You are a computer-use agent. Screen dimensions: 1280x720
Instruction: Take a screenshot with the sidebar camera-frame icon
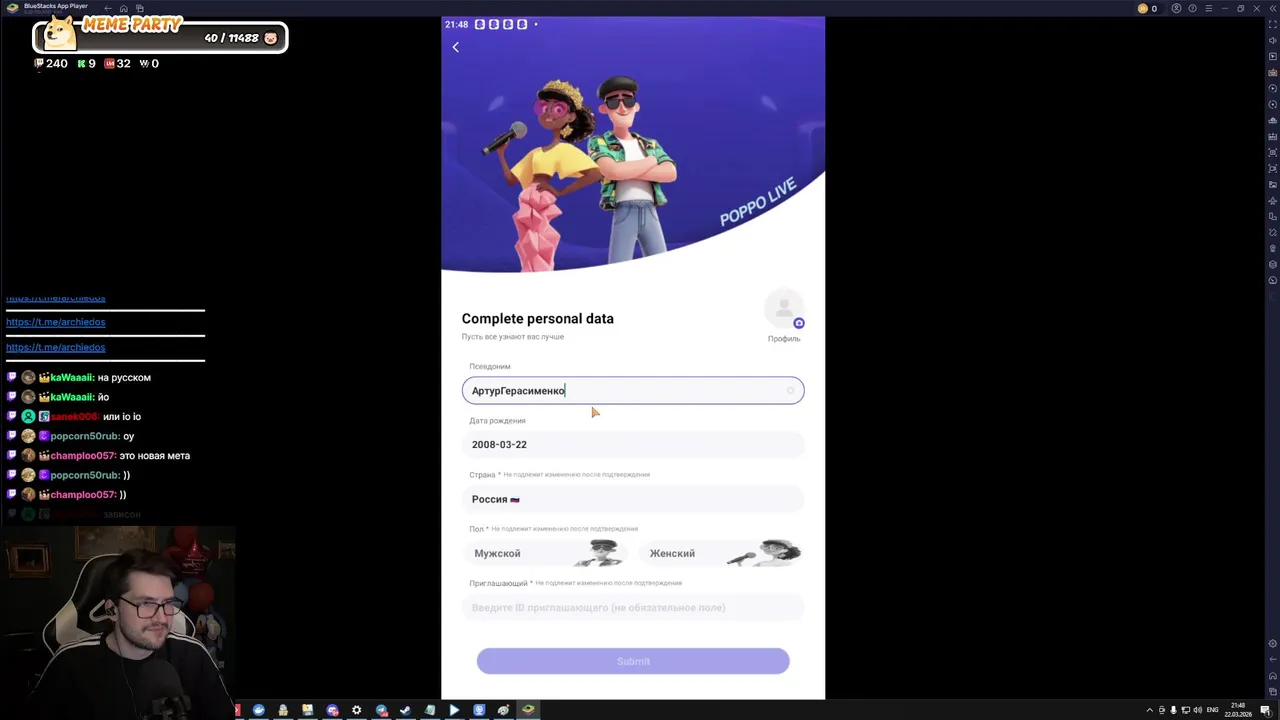coord(1273,152)
